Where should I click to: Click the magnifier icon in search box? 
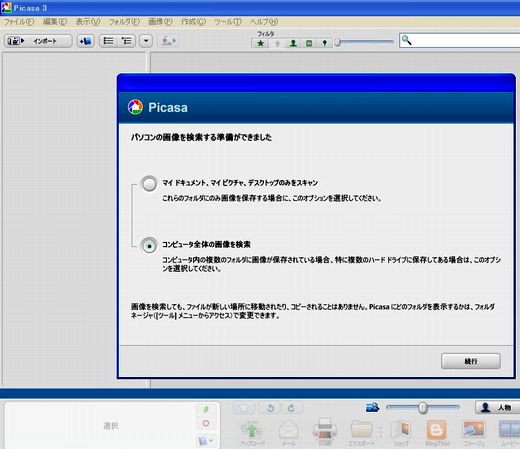[406, 40]
